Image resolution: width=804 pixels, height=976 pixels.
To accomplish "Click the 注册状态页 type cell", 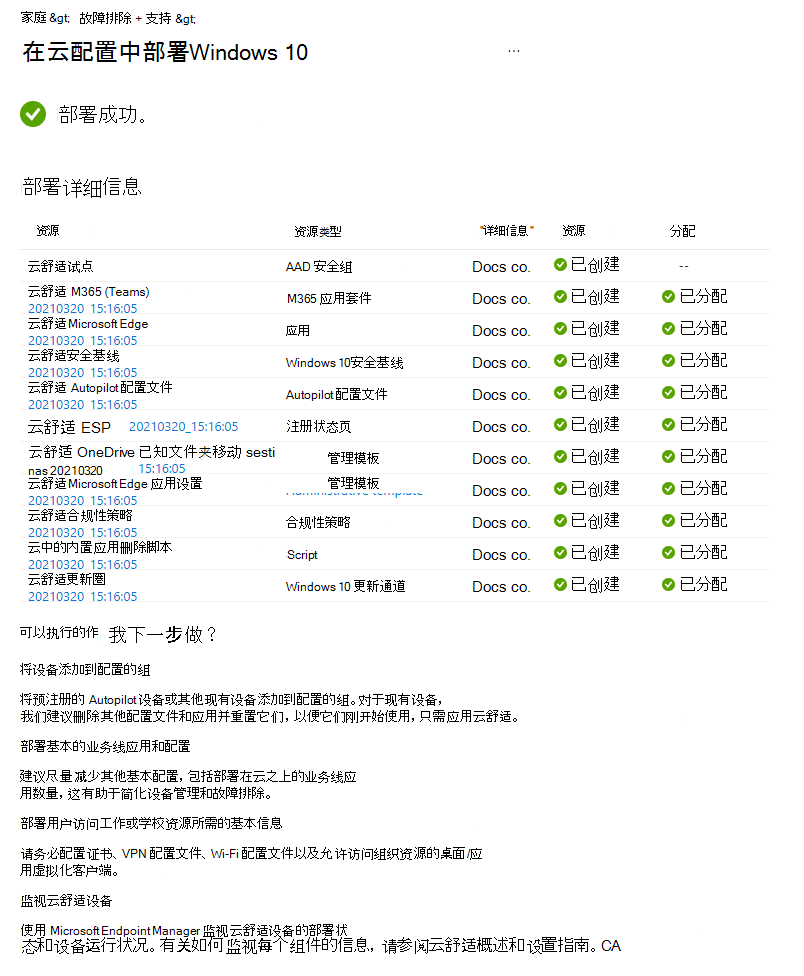I will point(318,426).
